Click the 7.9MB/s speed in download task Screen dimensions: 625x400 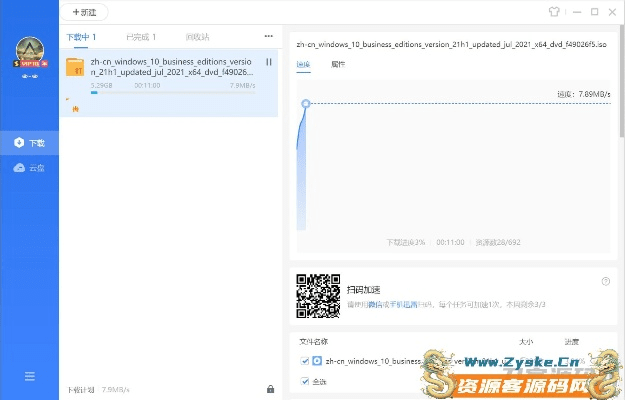click(x=242, y=85)
